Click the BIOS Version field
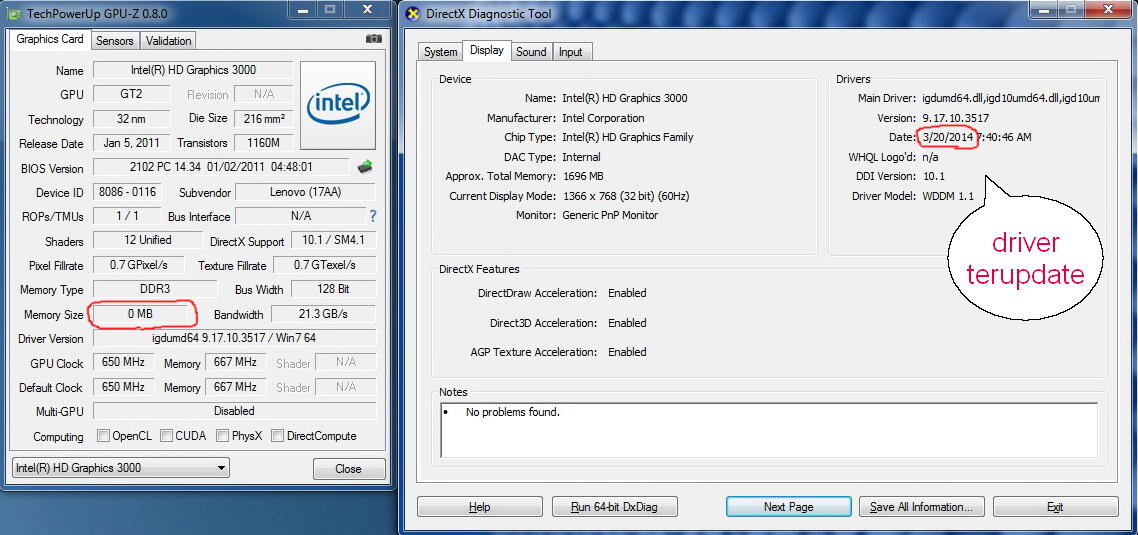Screen dimensions: 1138x535 coord(221,167)
